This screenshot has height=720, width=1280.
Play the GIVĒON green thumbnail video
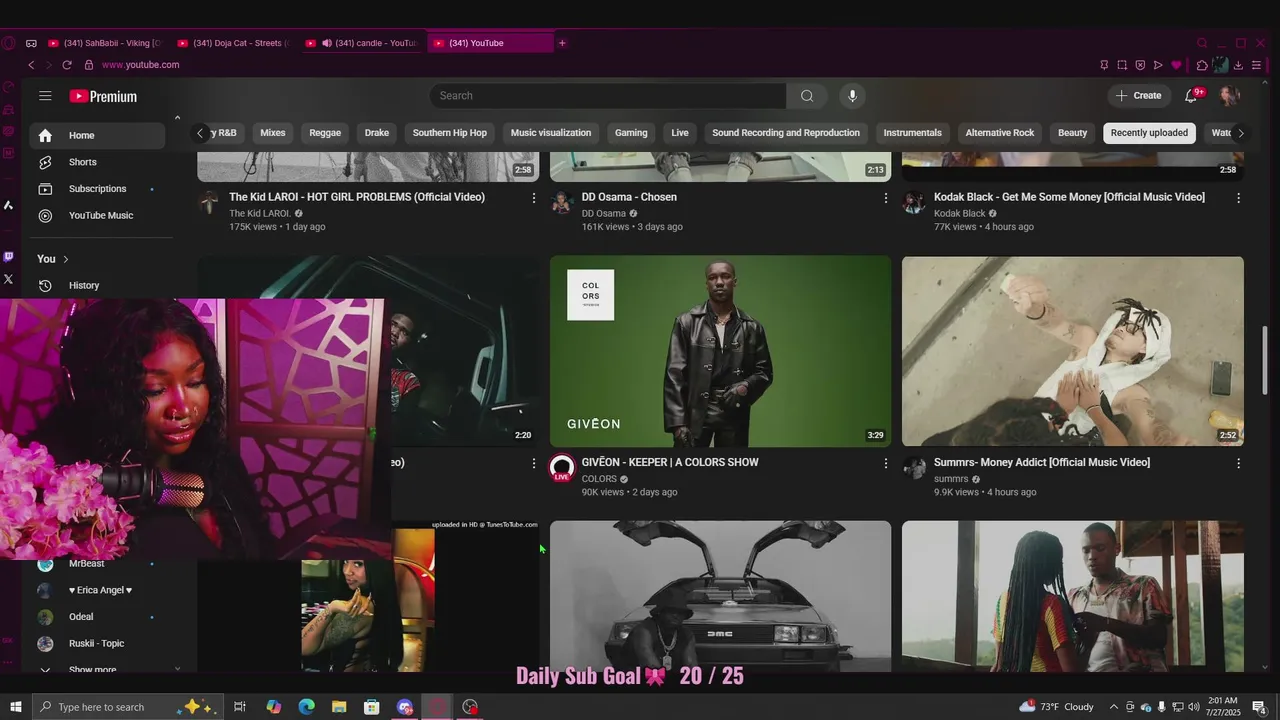[x=720, y=351]
